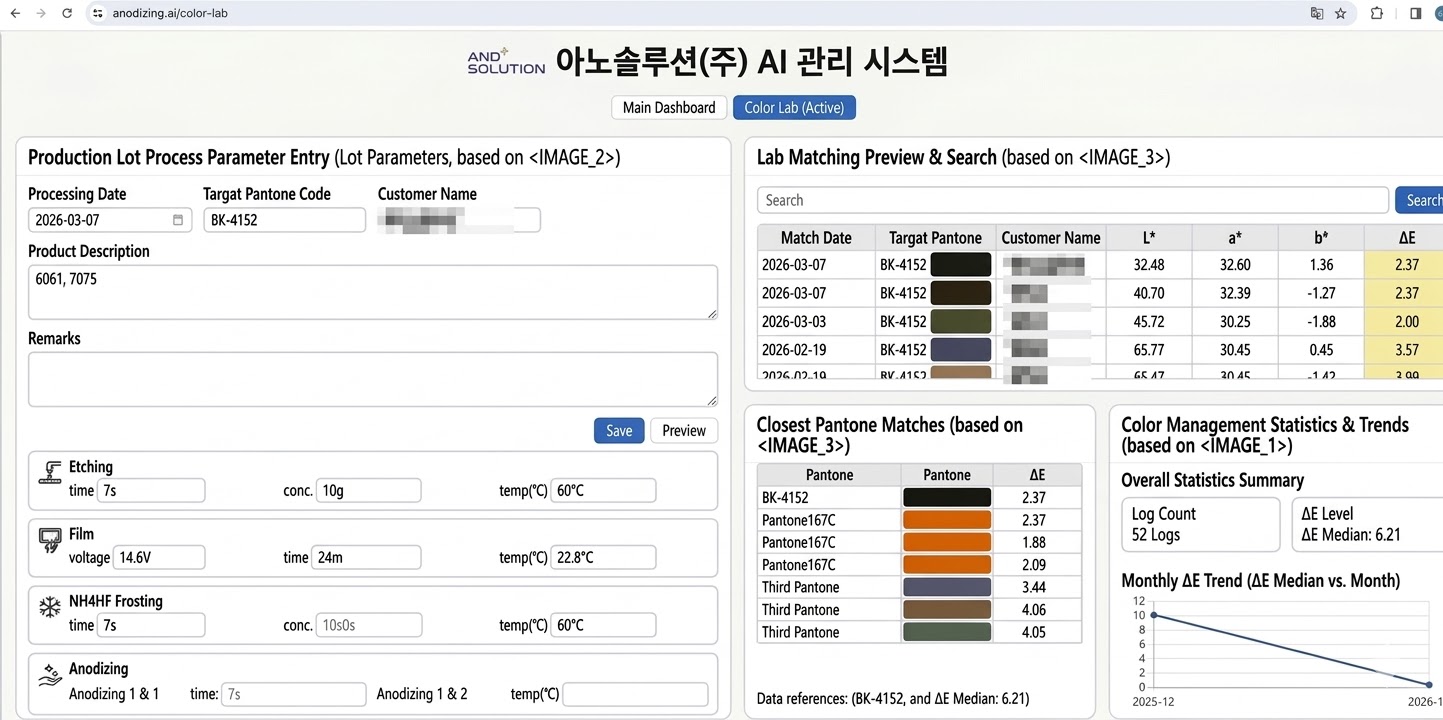Click the Film voltage field
Image resolution: width=1443 pixels, height=720 pixels.
tap(158, 558)
